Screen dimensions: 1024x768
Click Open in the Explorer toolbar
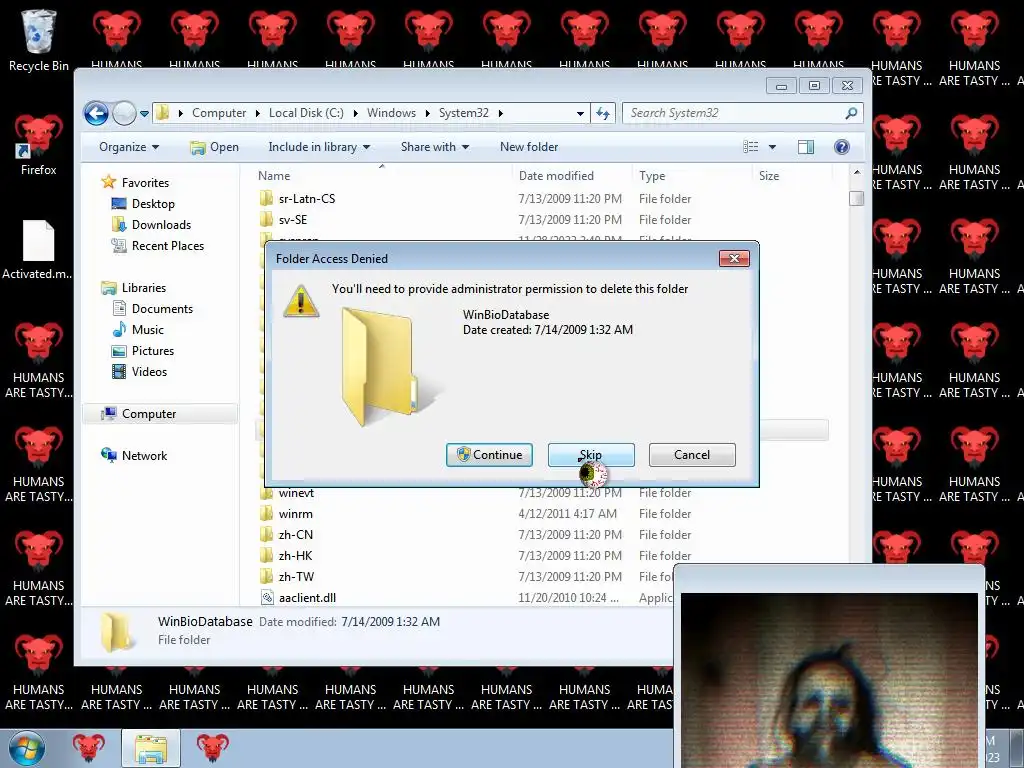[214, 147]
